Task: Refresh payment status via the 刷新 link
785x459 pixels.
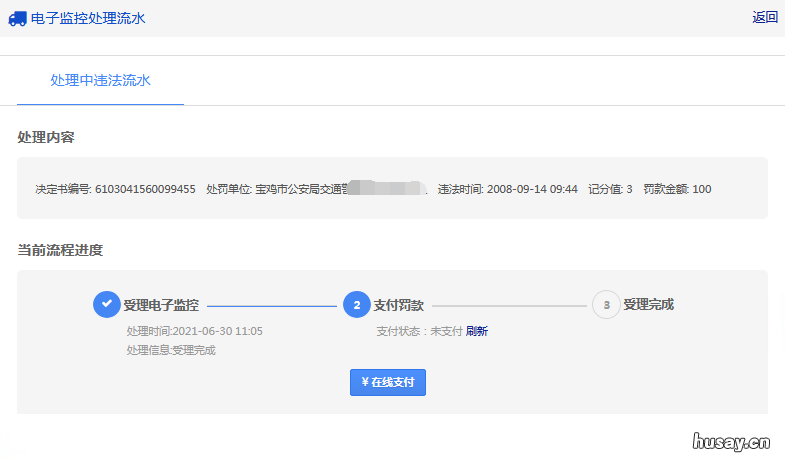Action: [x=477, y=331]
